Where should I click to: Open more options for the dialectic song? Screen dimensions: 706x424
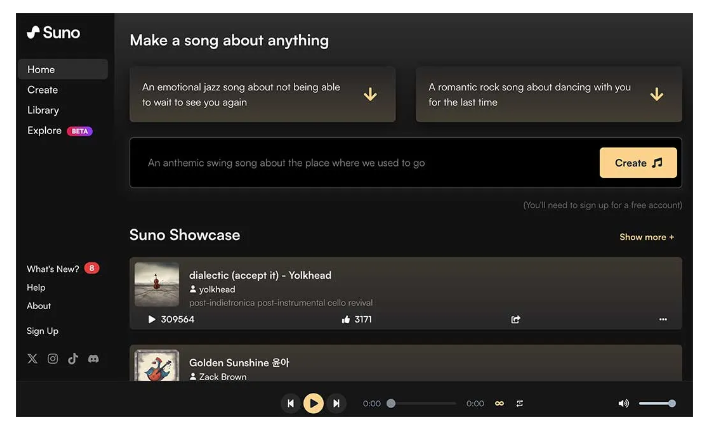click(663, 319)
